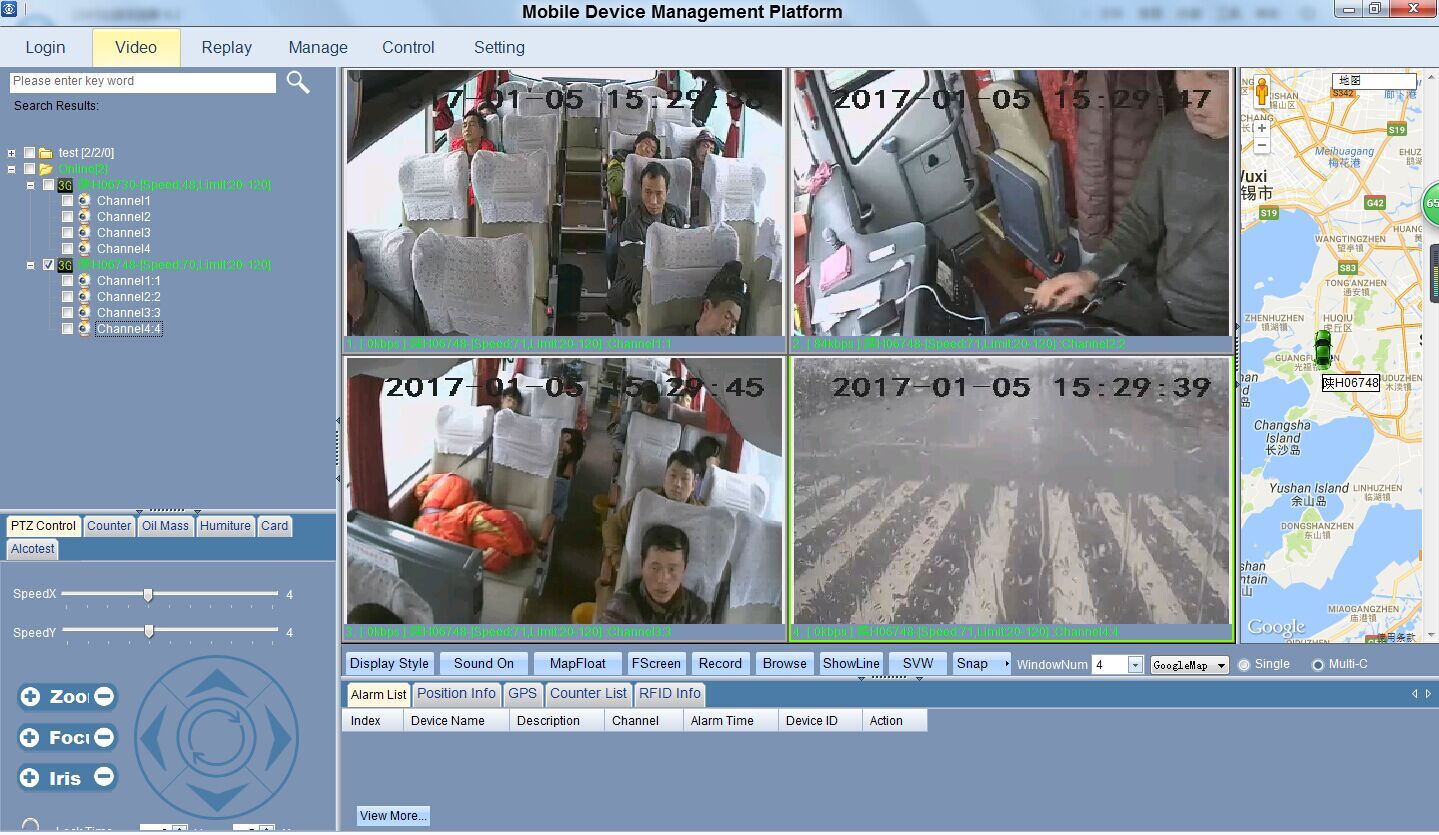
Task: Click the Record button
Action: (x=720, y=663)
